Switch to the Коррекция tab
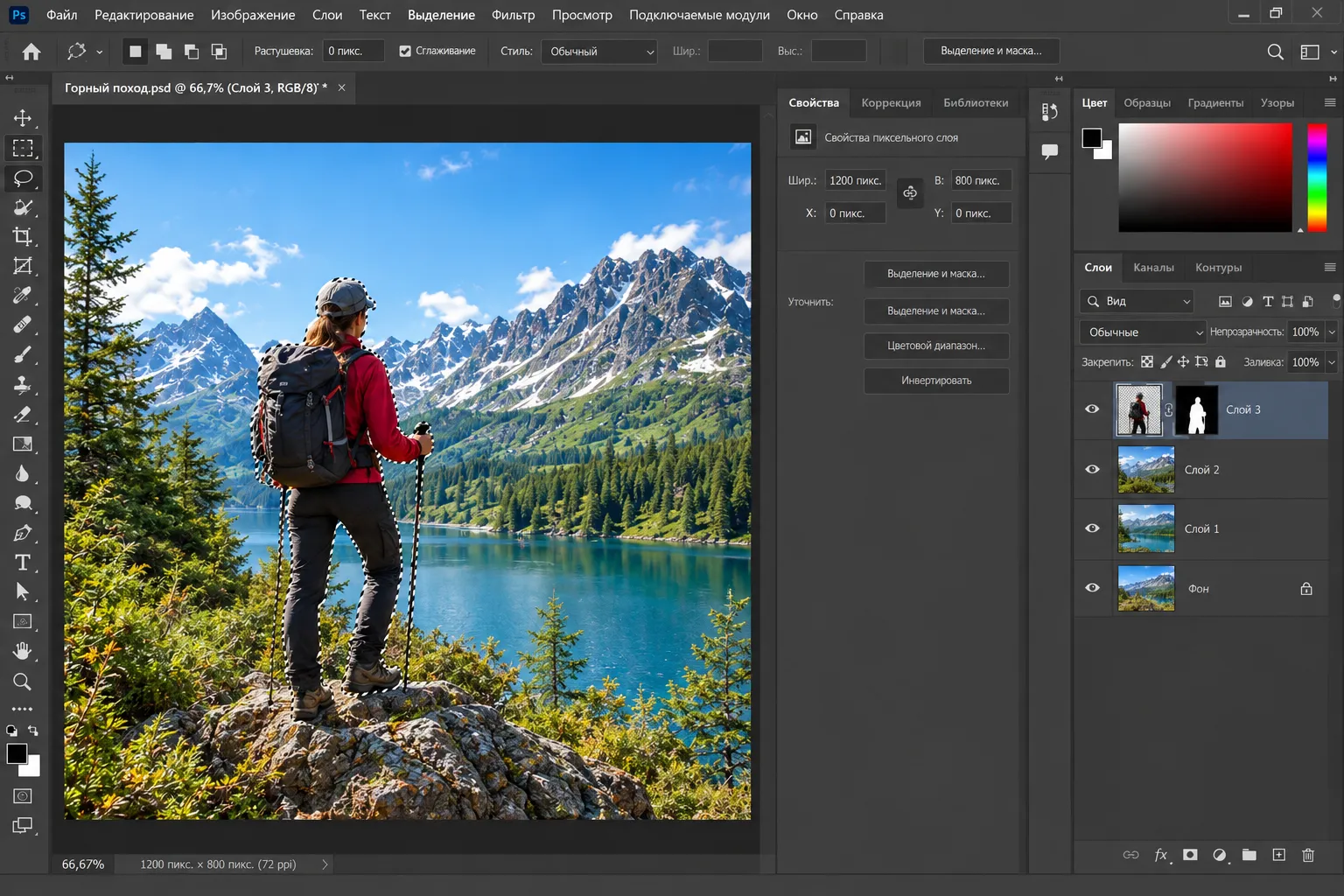 point(891,102)
